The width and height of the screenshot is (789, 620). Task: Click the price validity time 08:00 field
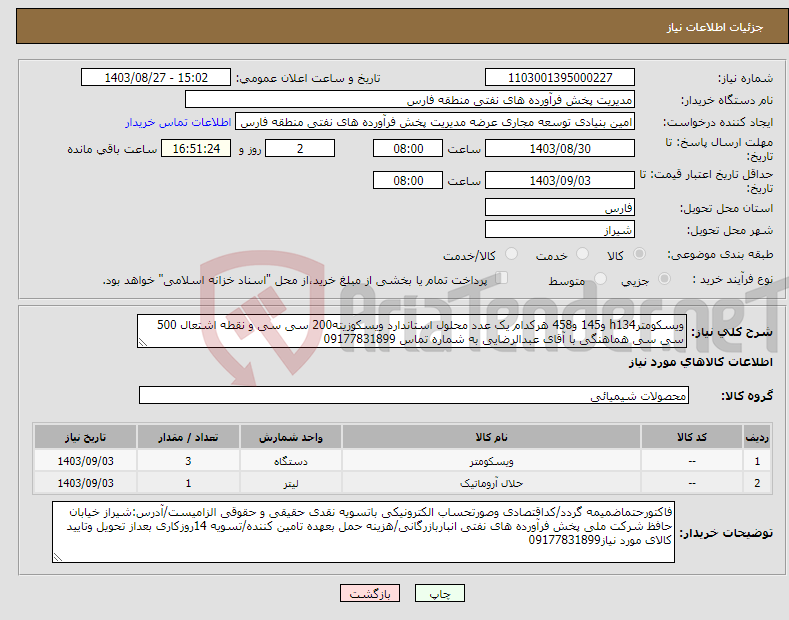pyautogui.click(x=408, y=180)
